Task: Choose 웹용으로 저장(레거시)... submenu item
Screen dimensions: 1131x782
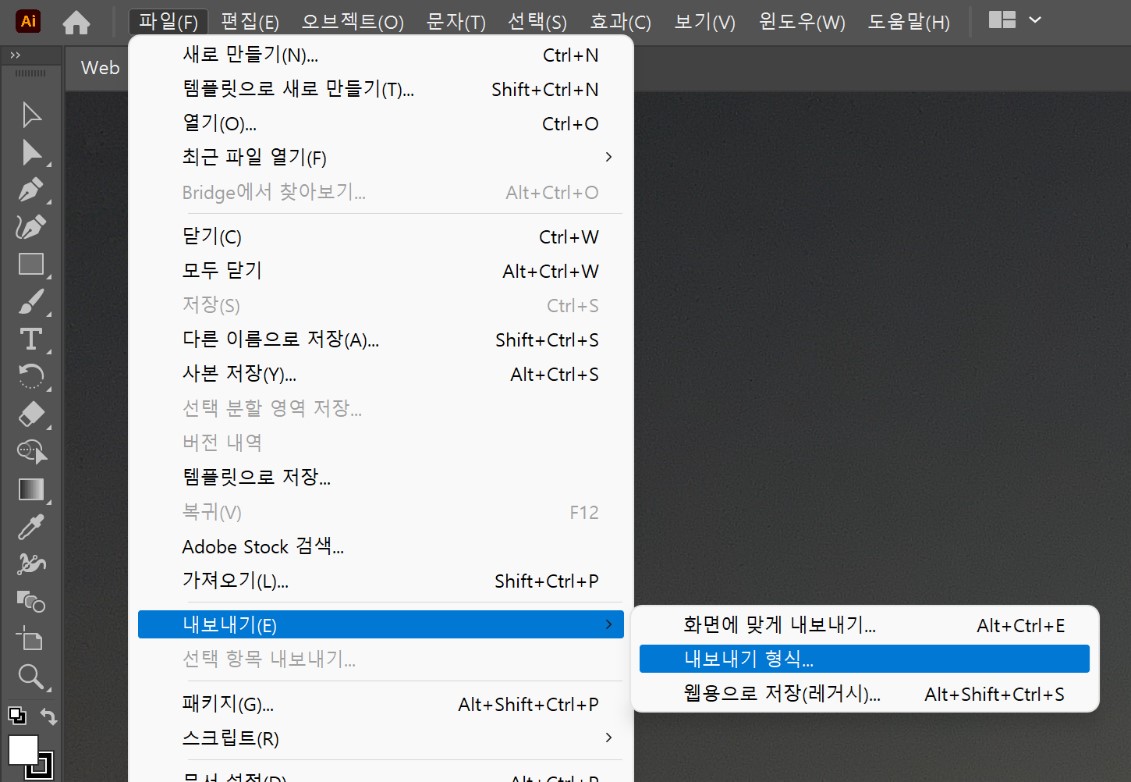Action: coord(864,694)
